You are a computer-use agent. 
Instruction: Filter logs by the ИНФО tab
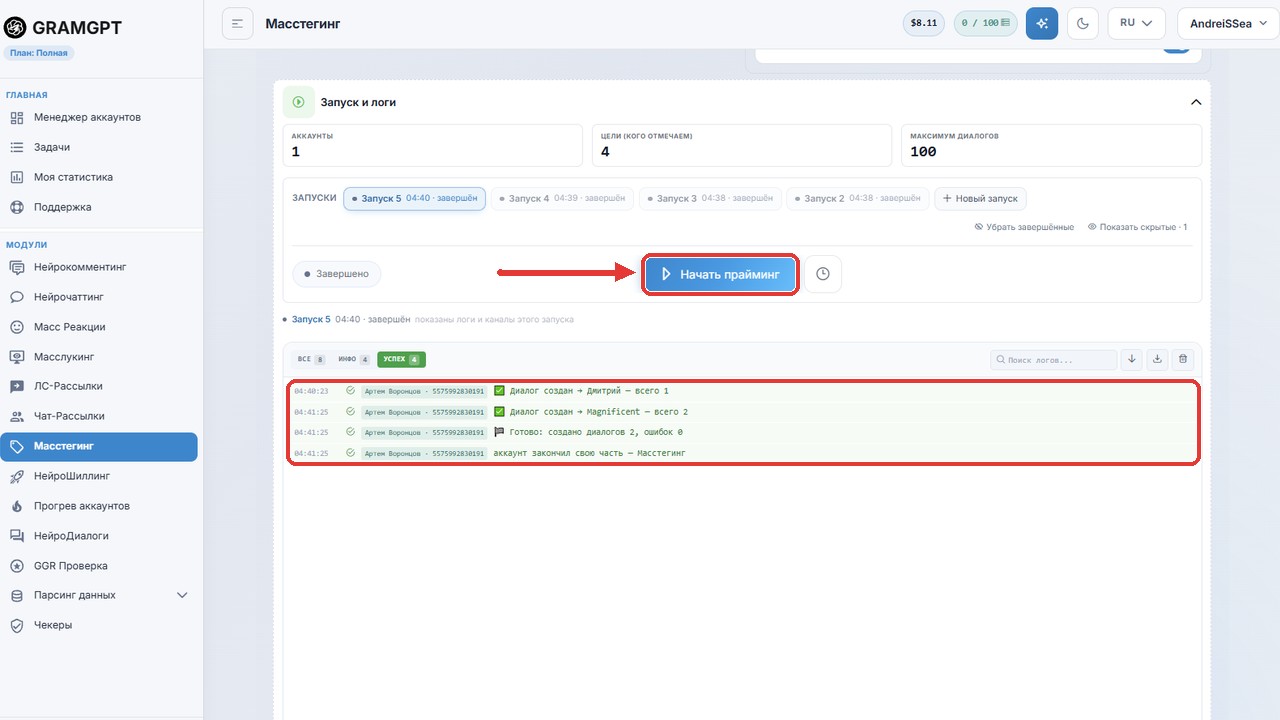pyautogui.click(x=354, y=359)
